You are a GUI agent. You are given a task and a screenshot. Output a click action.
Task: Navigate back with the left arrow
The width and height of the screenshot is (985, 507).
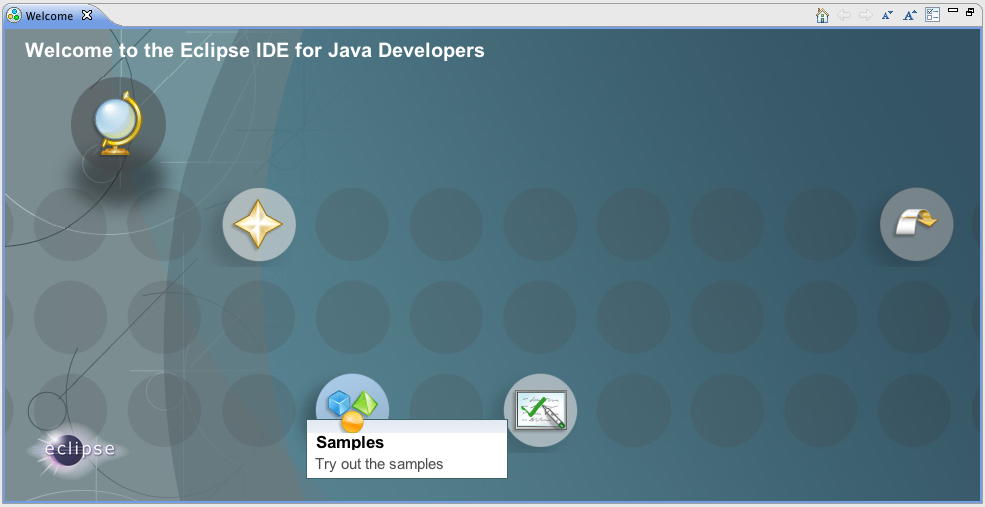(844, 15)
